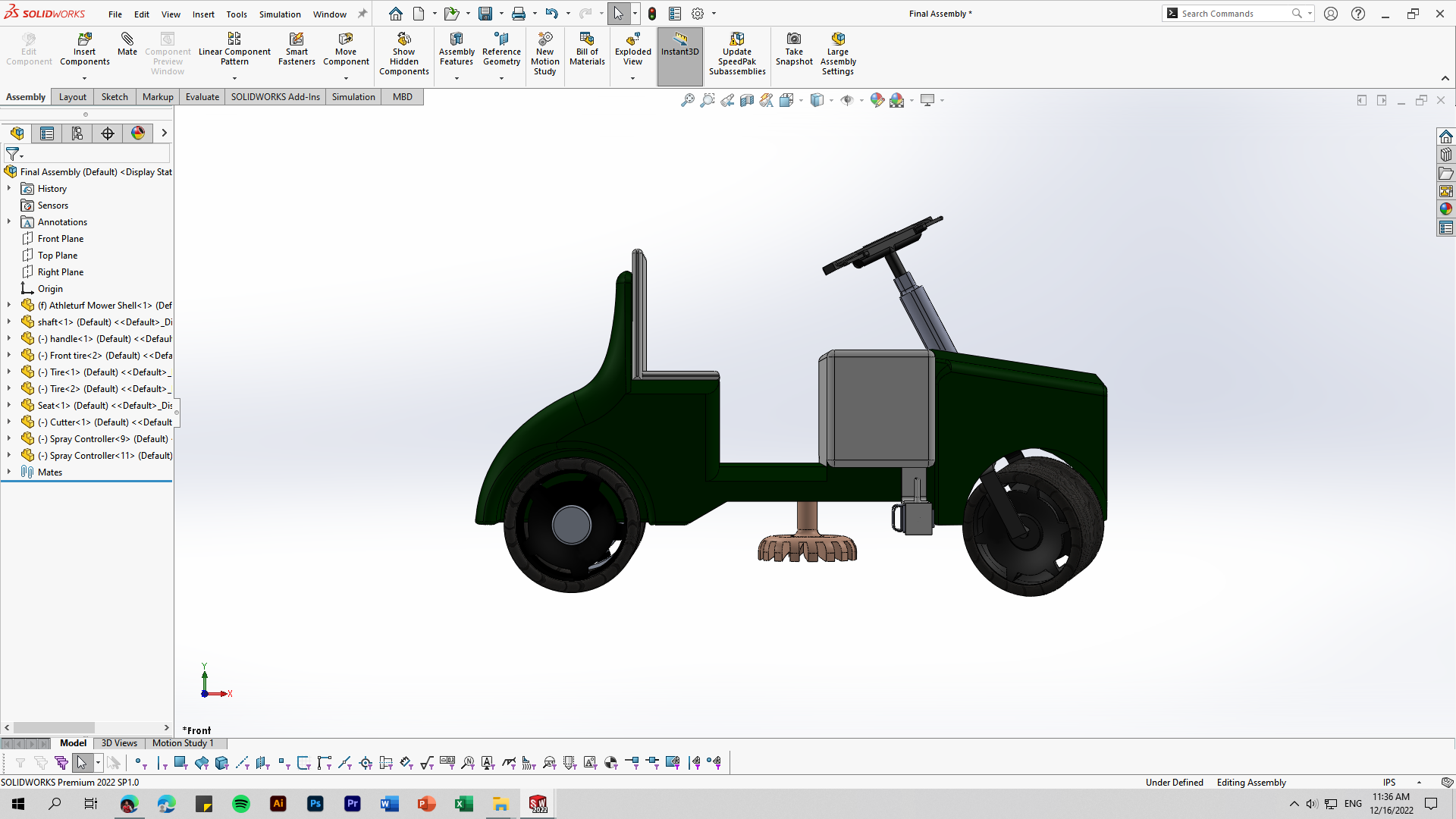Open Assembly Features tool
The width and height of the screenshot is (1456, 819).
[457, 49]
